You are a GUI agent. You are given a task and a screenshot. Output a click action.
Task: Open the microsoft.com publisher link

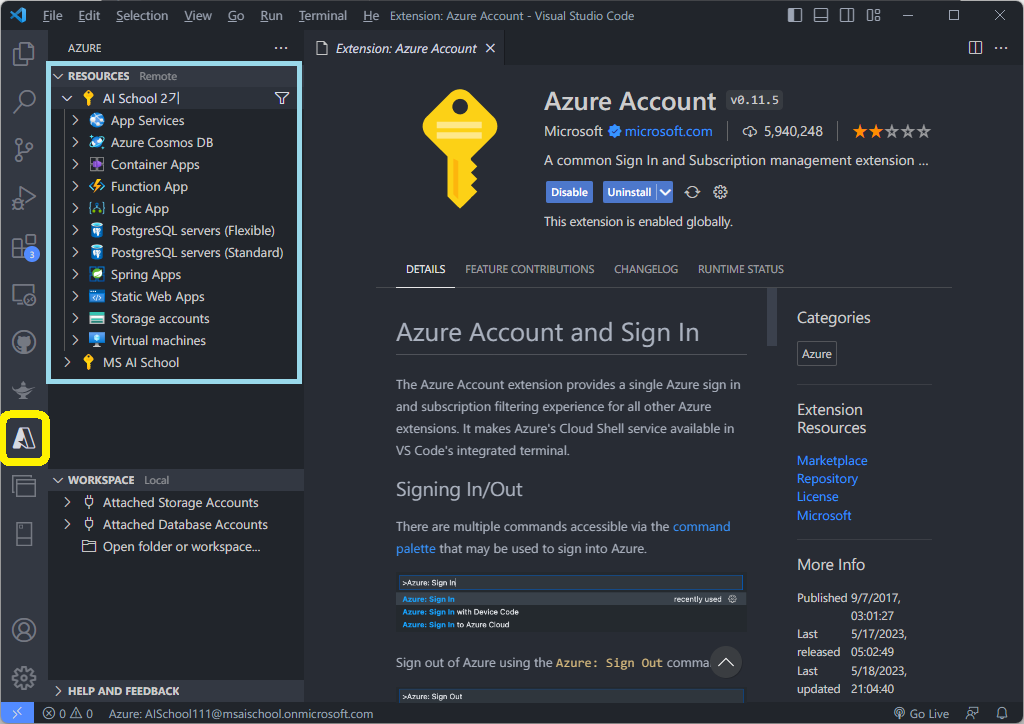coord(668,131)
